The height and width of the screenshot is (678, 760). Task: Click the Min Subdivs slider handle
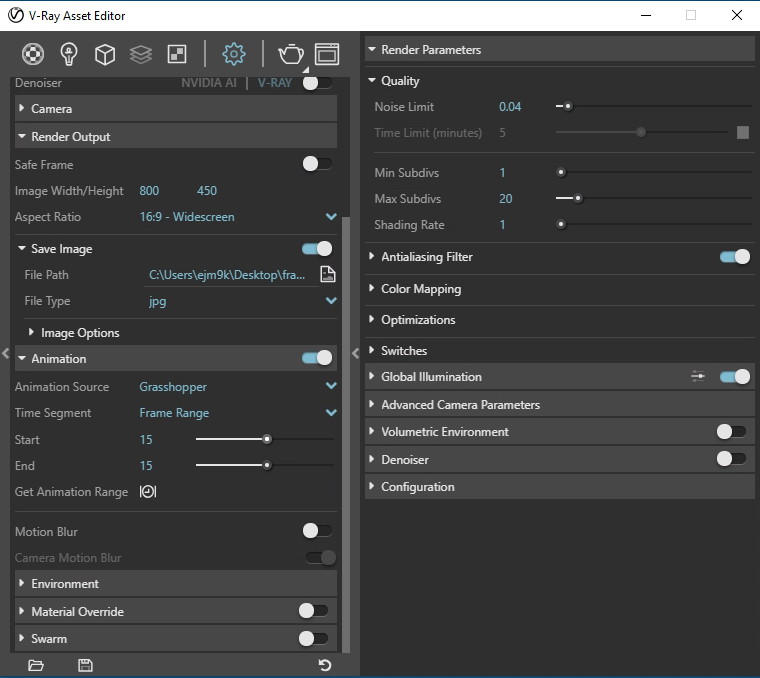pos(561,172)
